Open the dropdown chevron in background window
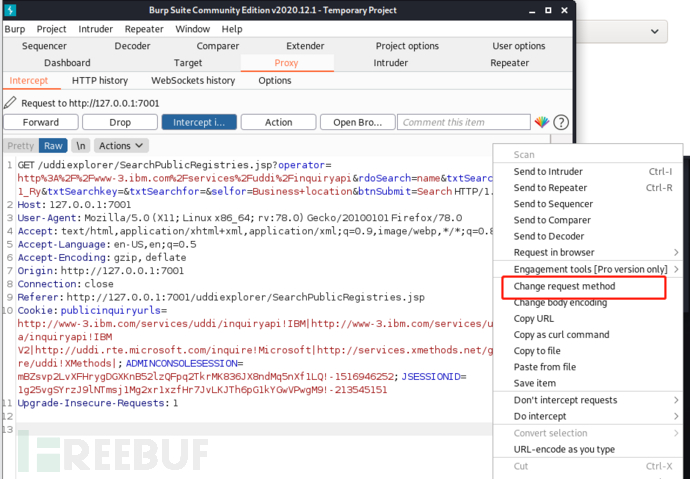Screen dimensions: 690x479 tap(654, 31)
